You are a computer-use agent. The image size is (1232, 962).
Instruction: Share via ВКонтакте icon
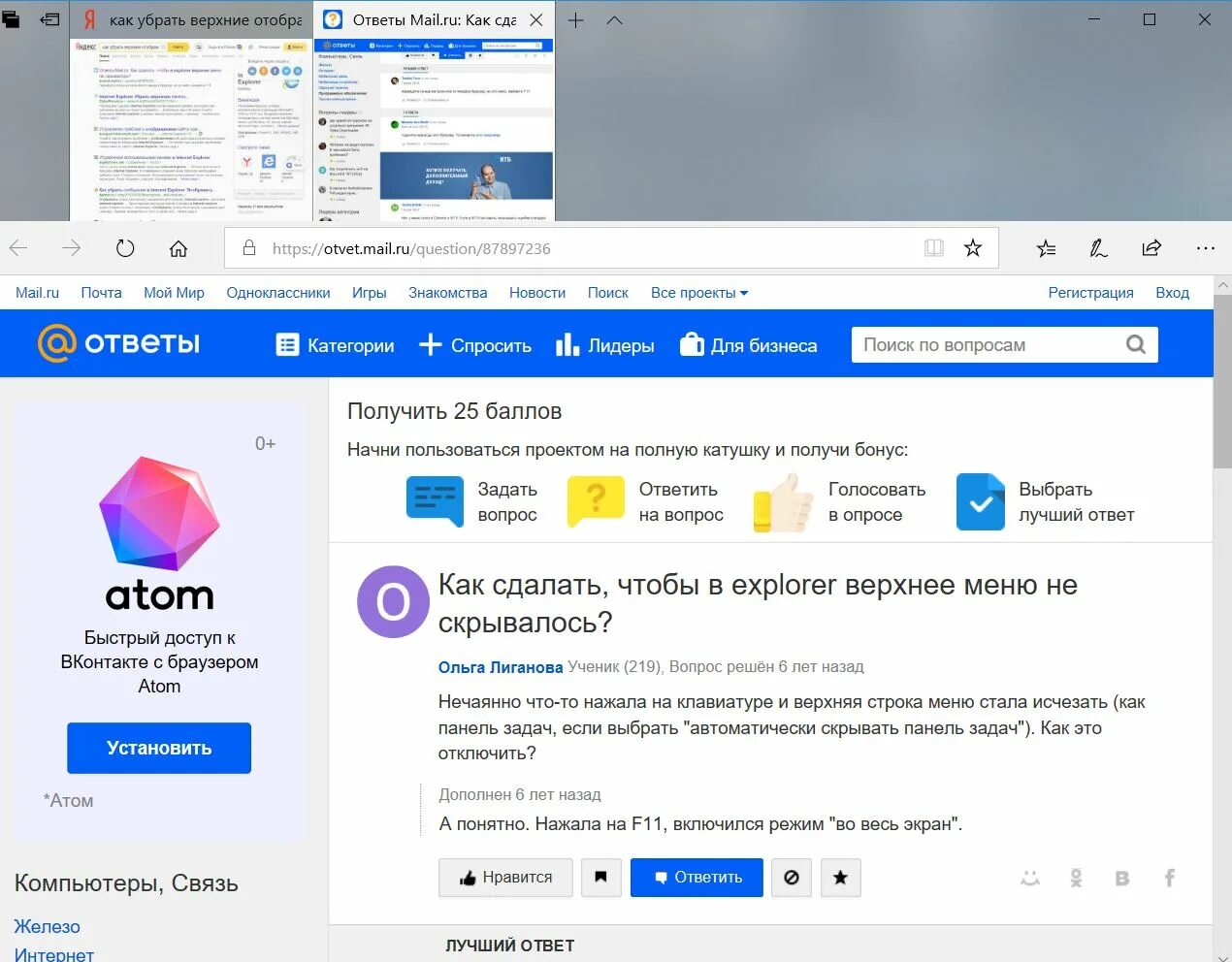click(x=1122, y=878)
